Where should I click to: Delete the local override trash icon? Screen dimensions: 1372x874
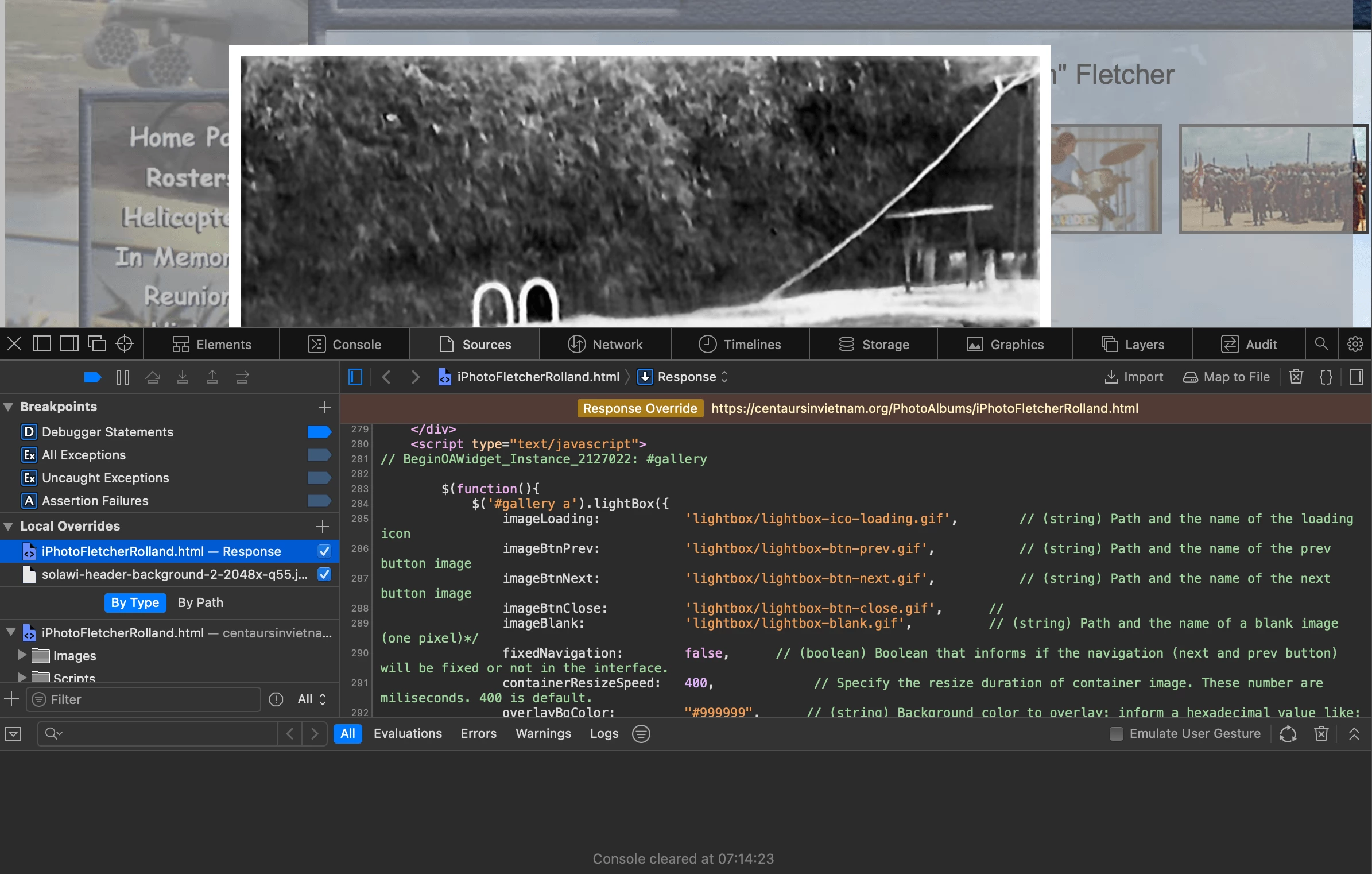(1296, 377)
